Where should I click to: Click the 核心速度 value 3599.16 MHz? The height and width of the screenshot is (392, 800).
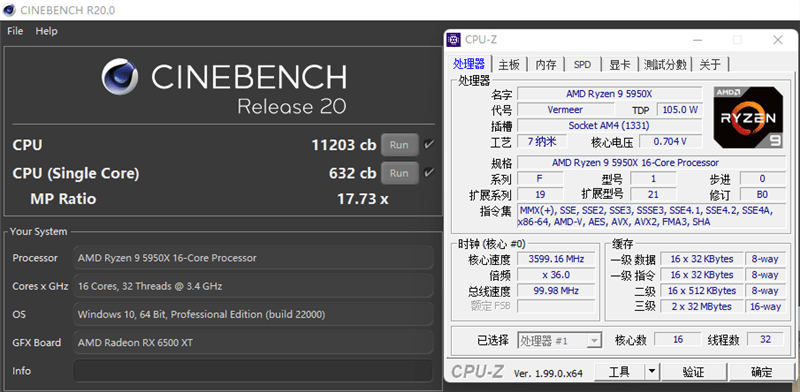coord(556,259)
